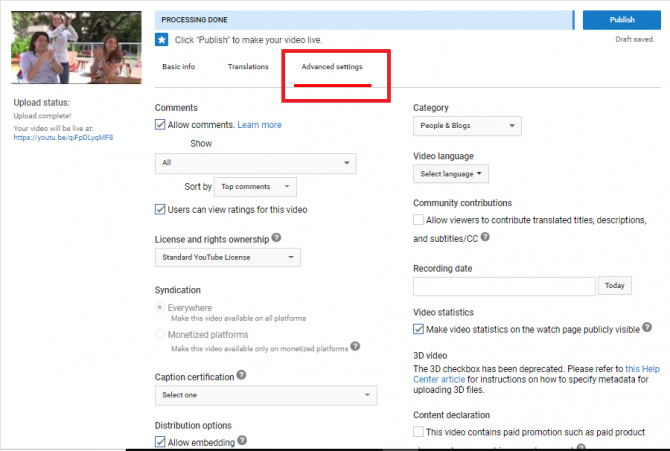Open the Select language dropdown
670x451 pixels.
click(x=451, y=174)
